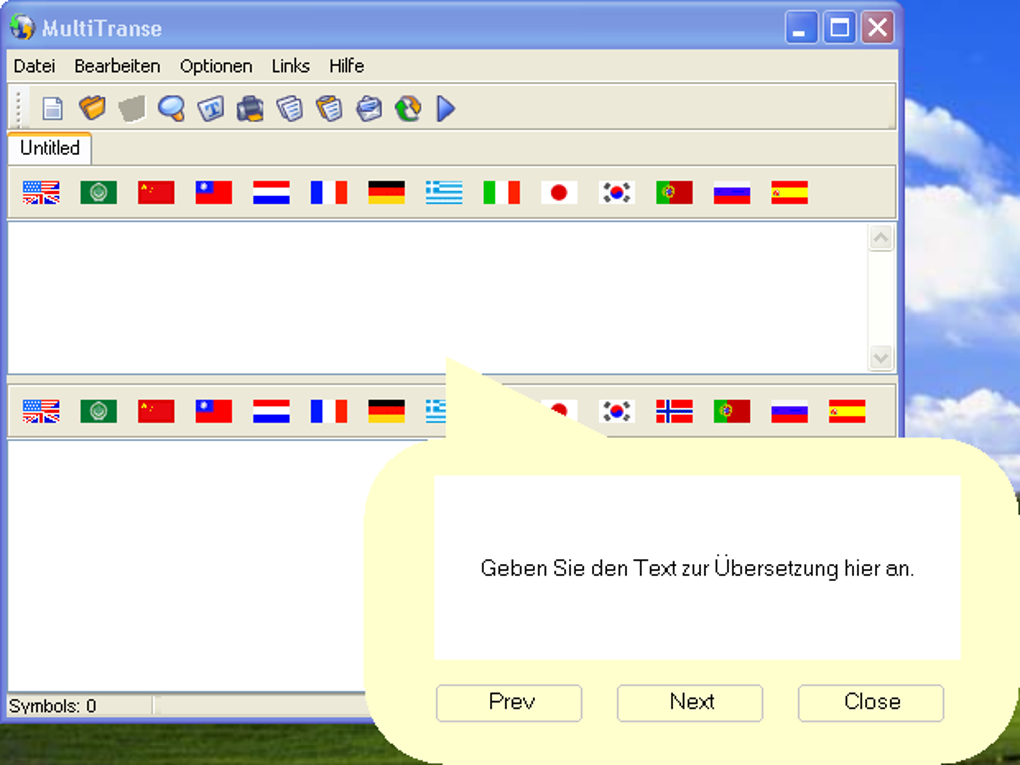Select German flag in lower language row
Viewport: 1020px width, 765px height.
click(386, 411)
